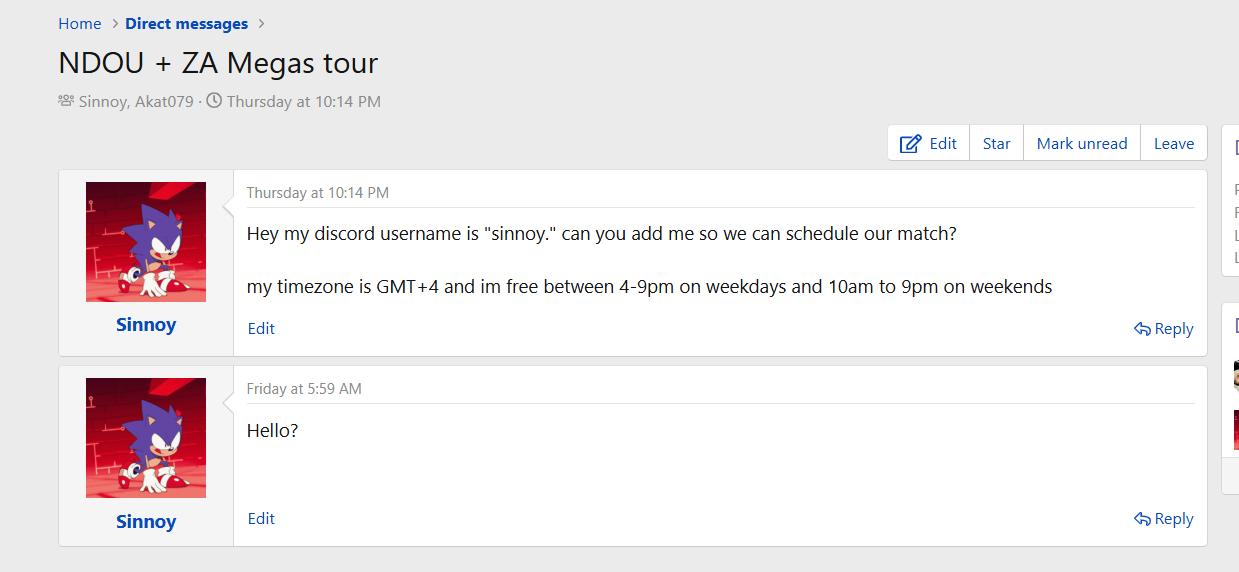Open the Sinnoy username under the second post's avatar
Screen dimensions: 1239x572
[x=146, y=522]
